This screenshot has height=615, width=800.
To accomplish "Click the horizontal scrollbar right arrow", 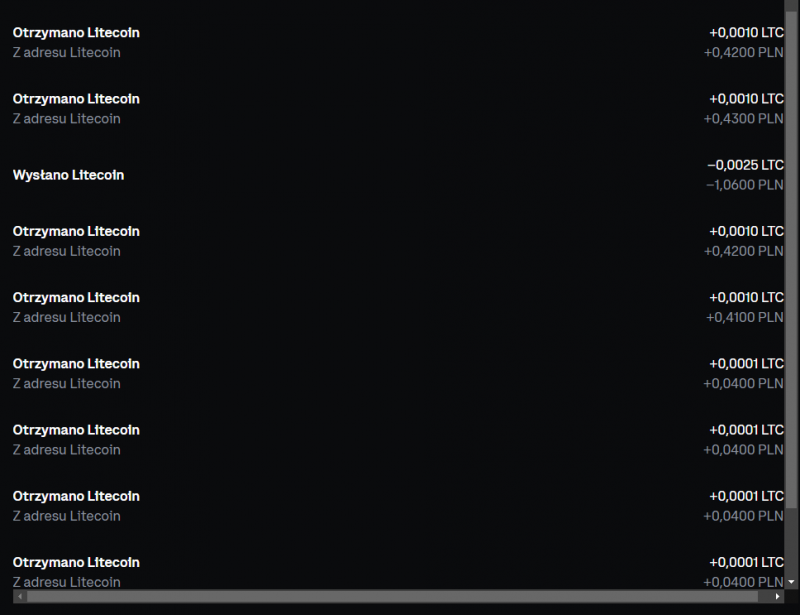I will [777, 596].
